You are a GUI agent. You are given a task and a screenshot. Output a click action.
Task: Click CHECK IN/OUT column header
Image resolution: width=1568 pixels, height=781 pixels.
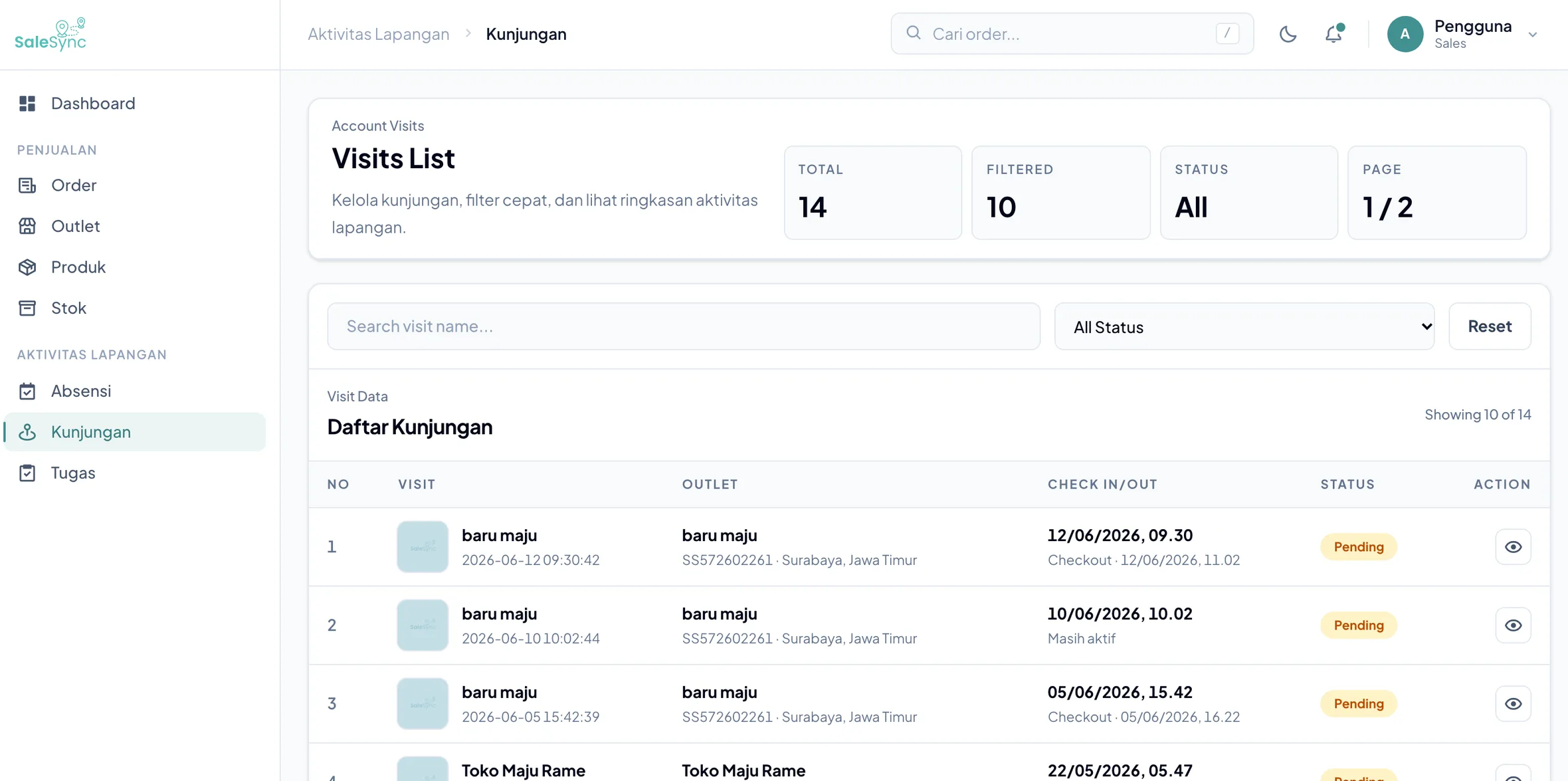click(x=1102, y=485)
